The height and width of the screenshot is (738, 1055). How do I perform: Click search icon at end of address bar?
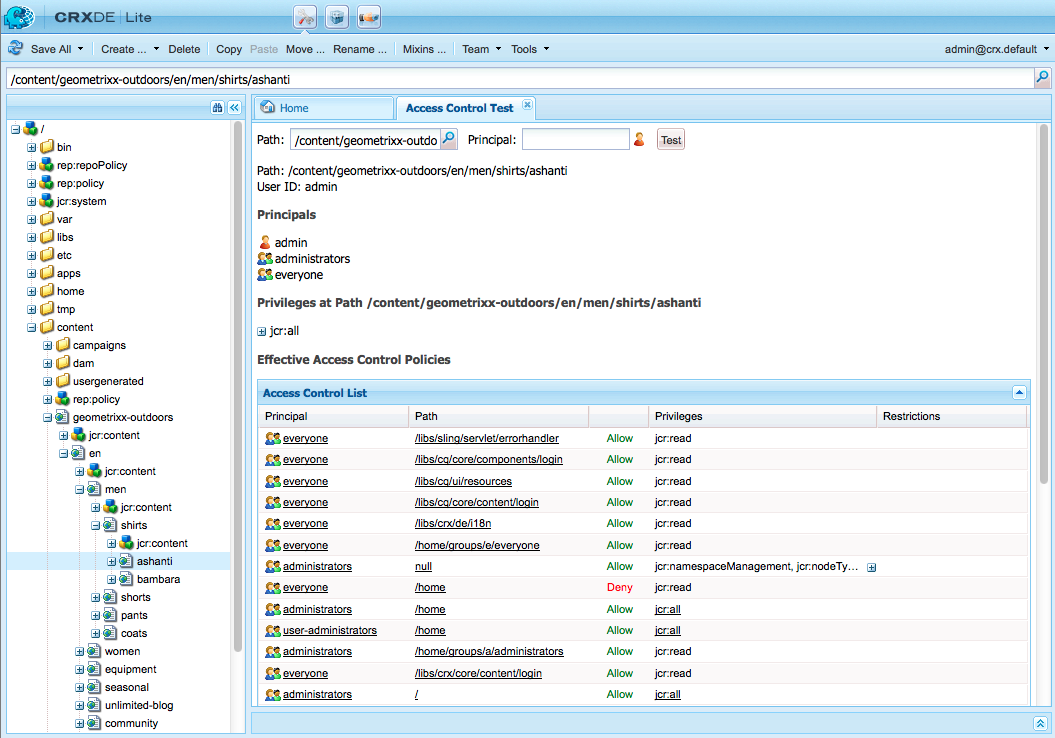(1041, 78)
